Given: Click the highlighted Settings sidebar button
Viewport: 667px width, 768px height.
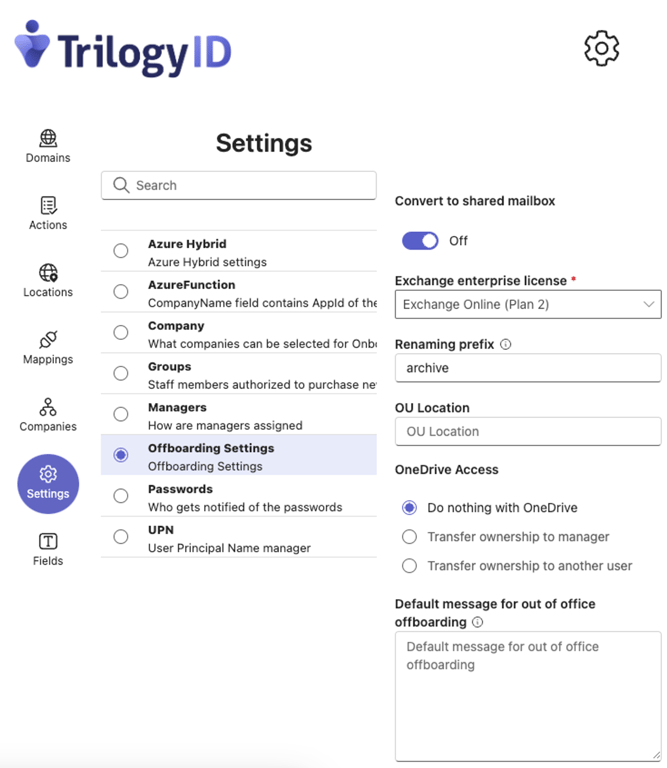Looking at the screenshot, I should tap(48, 484).
